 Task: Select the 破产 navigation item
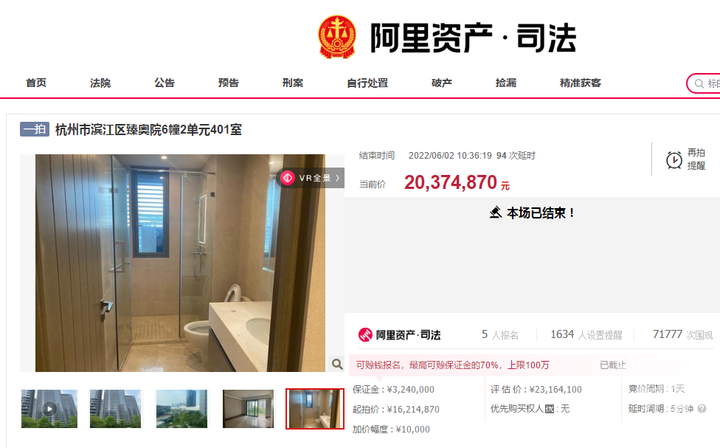[x=442, y=83]
